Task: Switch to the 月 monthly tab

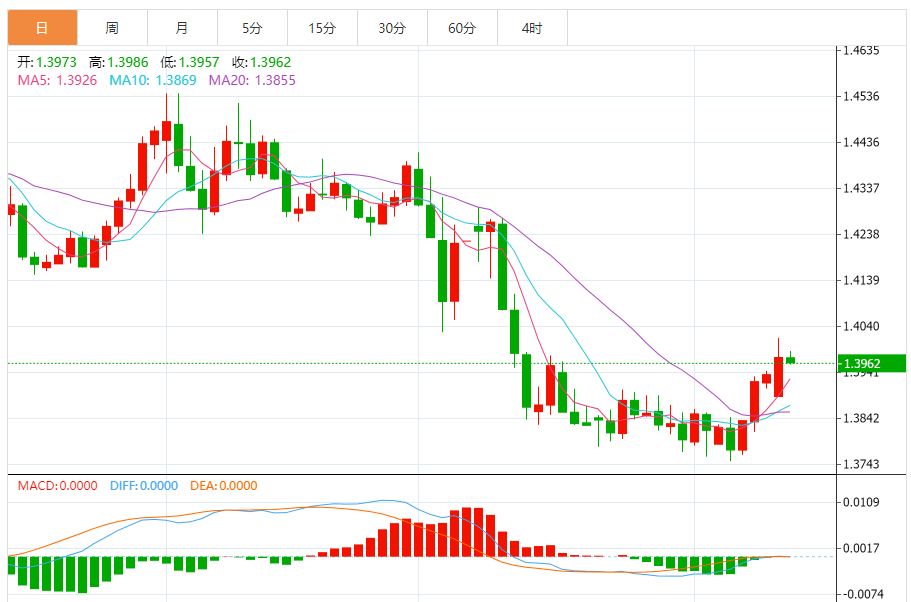Action: 182,28
